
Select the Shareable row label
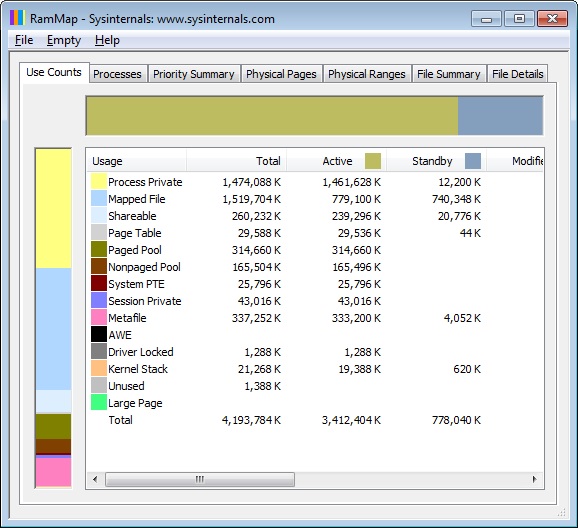click(x=132, y=216)
